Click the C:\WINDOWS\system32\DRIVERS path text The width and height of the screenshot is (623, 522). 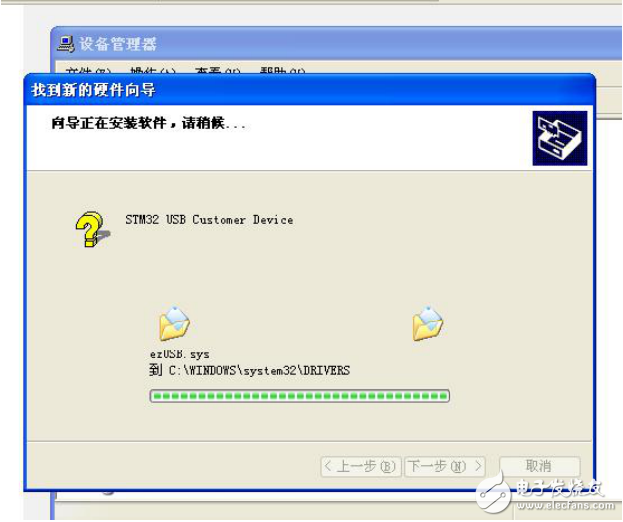(x=259, y=371)
